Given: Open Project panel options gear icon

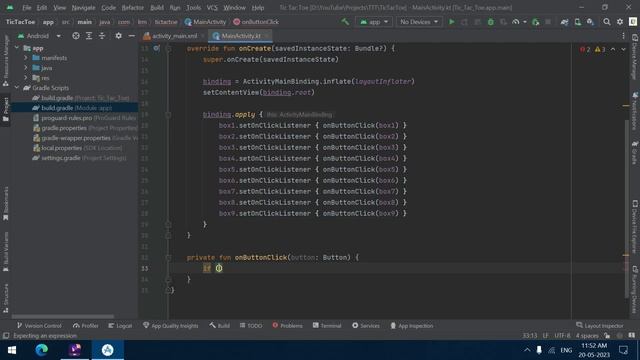Looking at the screenshot, I should tap(118, 36).
